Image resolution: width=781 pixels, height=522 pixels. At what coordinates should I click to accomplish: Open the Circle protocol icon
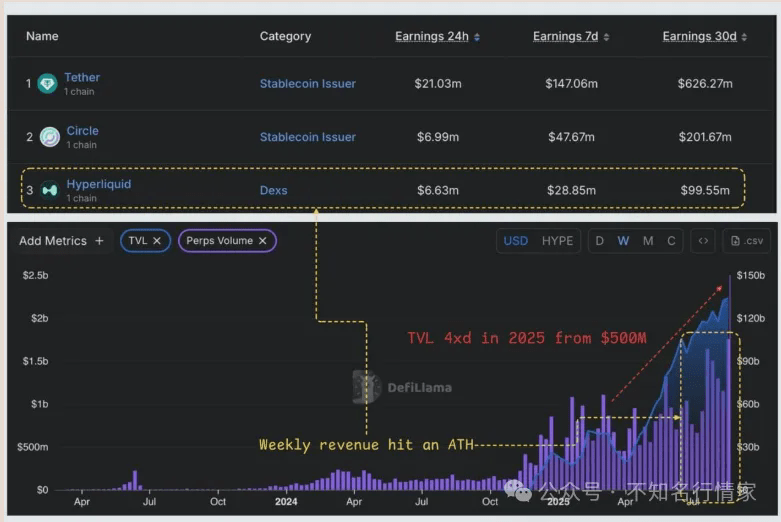49,137
